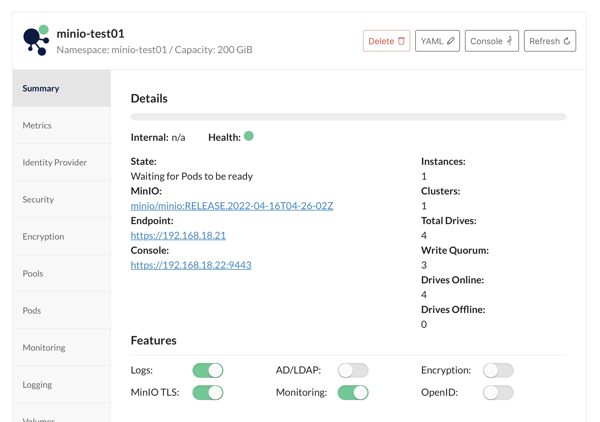This screenshot has width=600, height=422.
Task: Click the Total Drives label
Action: [449, 221]
